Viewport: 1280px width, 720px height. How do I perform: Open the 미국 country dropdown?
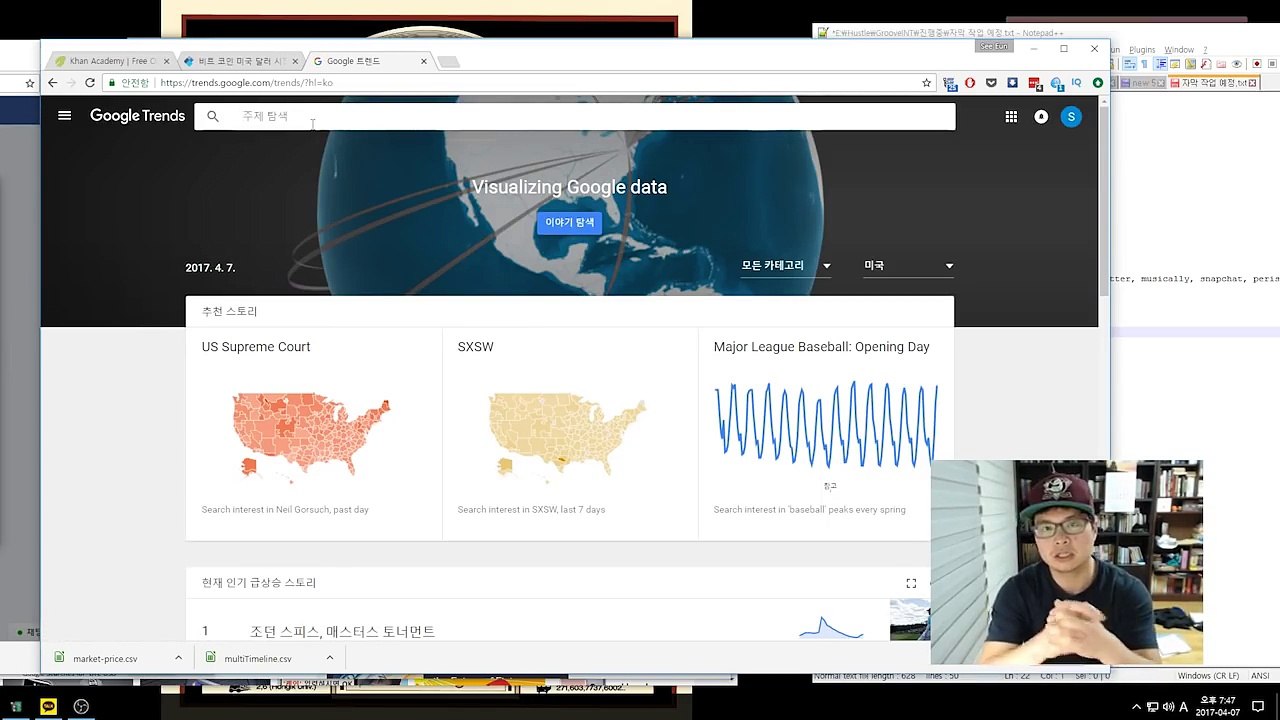[909, 266]
